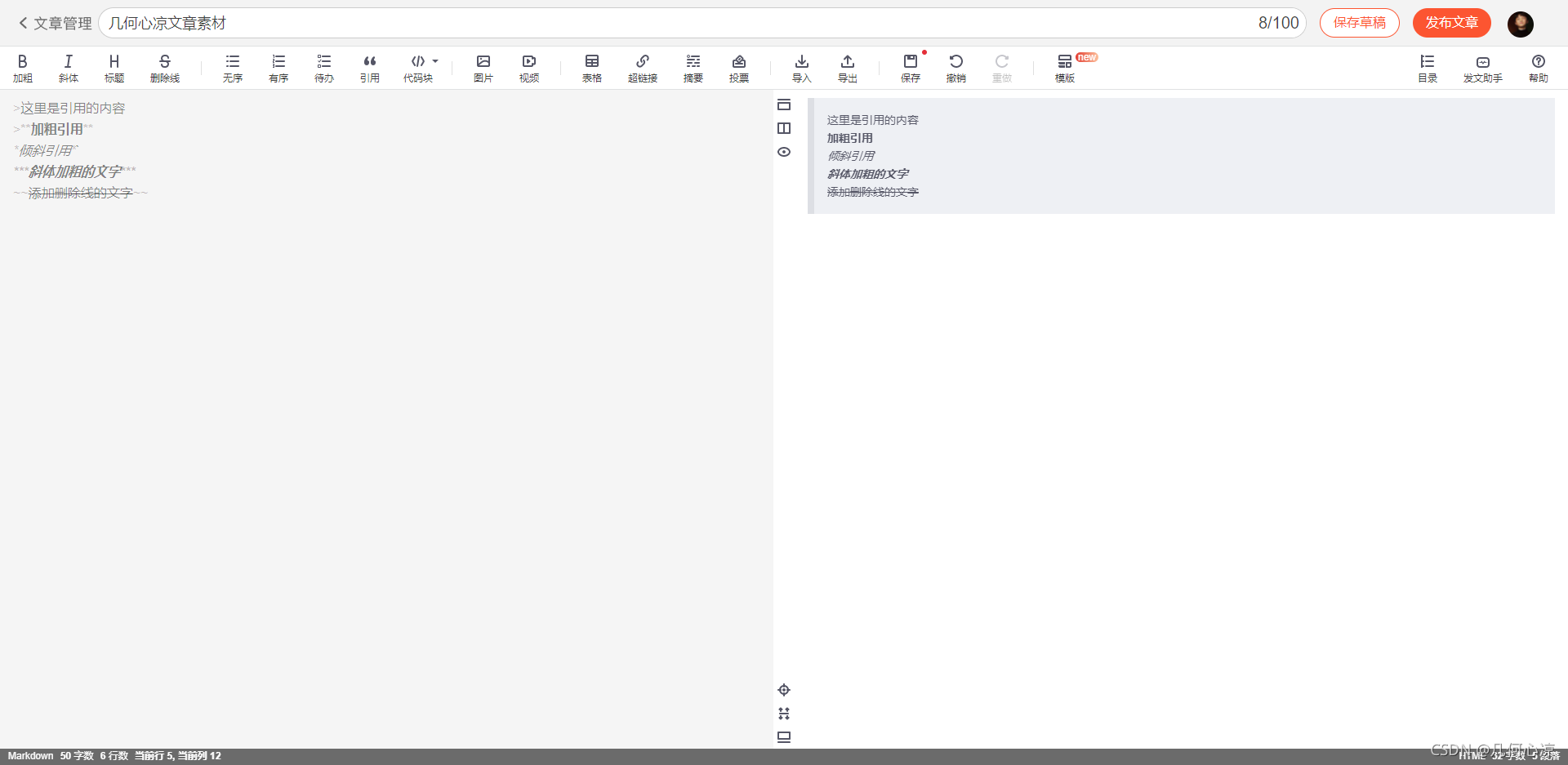The height and width of the screenshot is (765, 1568).
Task: Click 发布文章 publish button
Action: tap(1452, 23)
